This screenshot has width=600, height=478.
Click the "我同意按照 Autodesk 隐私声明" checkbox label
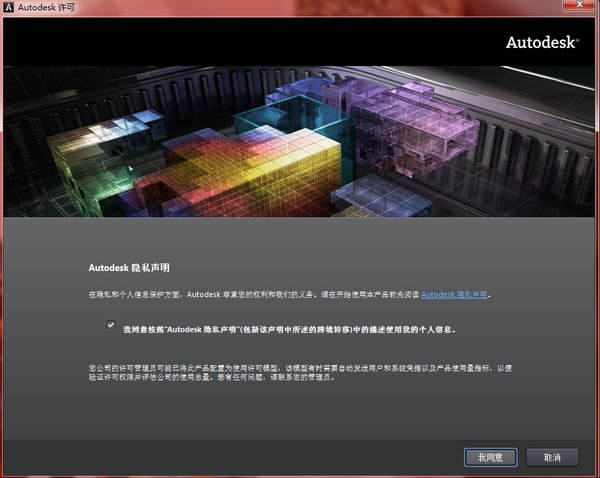[289, 327]
